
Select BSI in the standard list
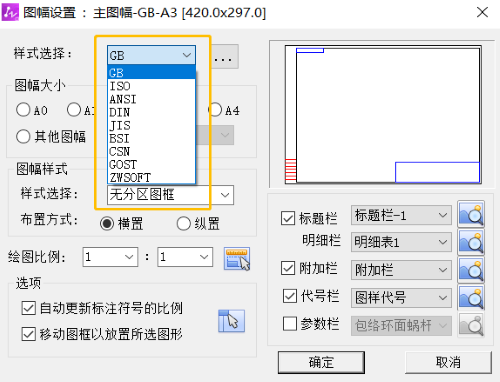[x=151, y=138]
